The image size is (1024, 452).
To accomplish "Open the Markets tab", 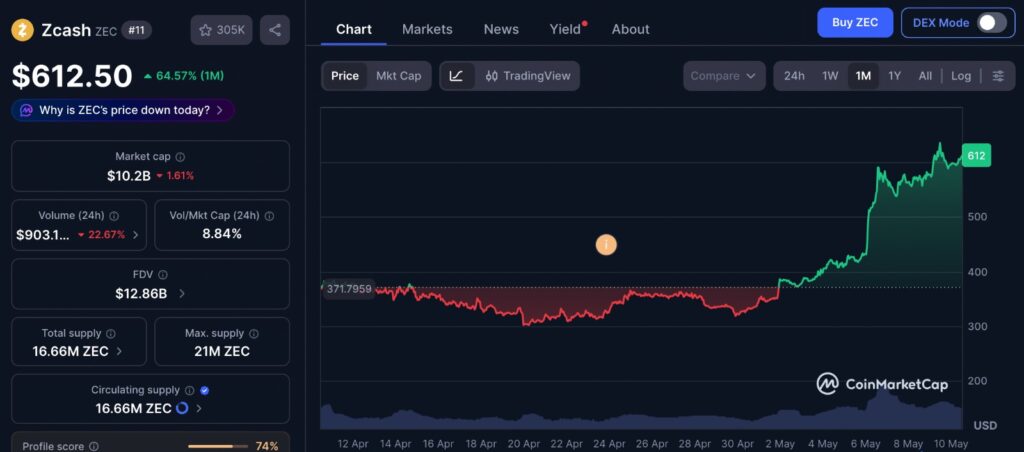I will pyautogui.click(x=427, y=29).
